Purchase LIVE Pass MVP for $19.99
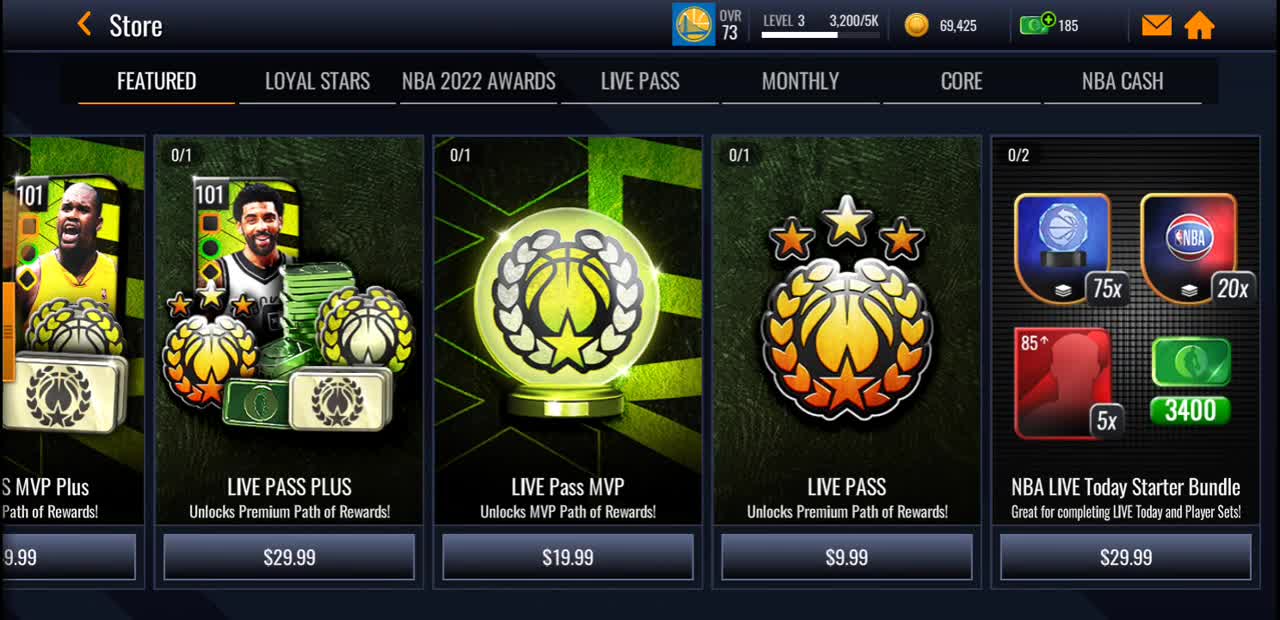The width and height of the screenshot is (1280, 620). (568, 557)
